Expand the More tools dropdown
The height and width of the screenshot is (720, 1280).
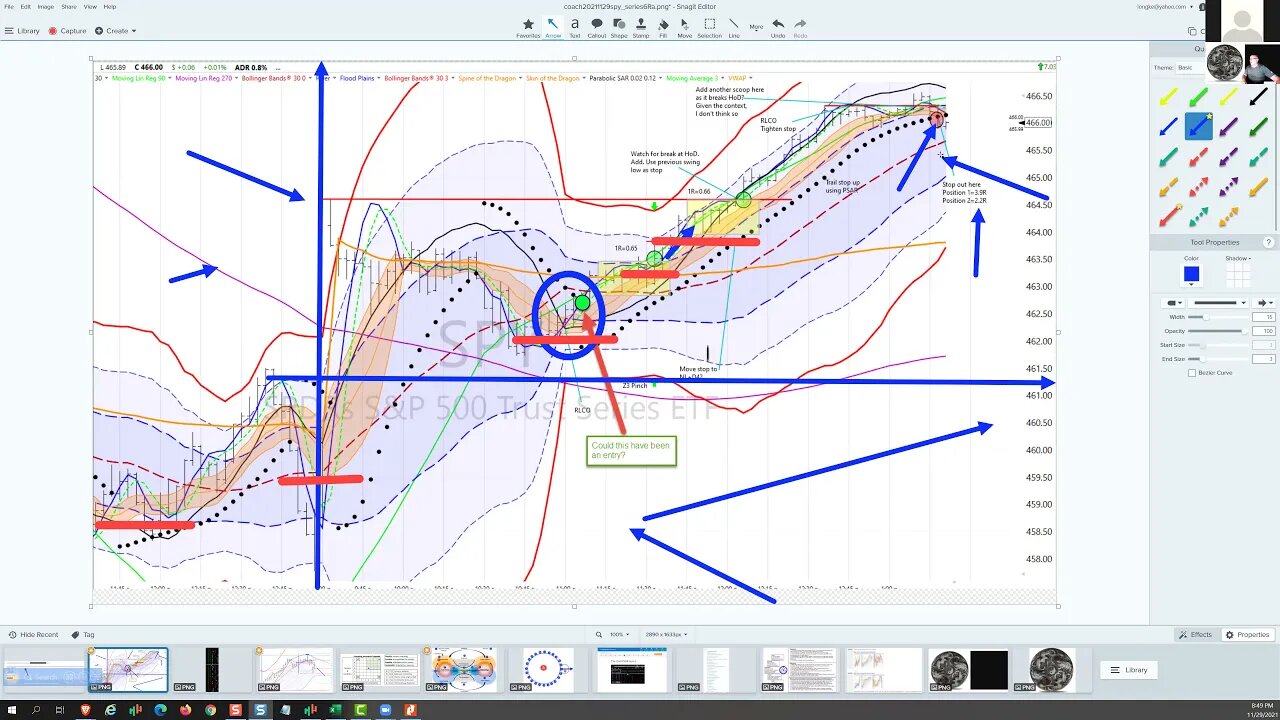pos(756,27)
